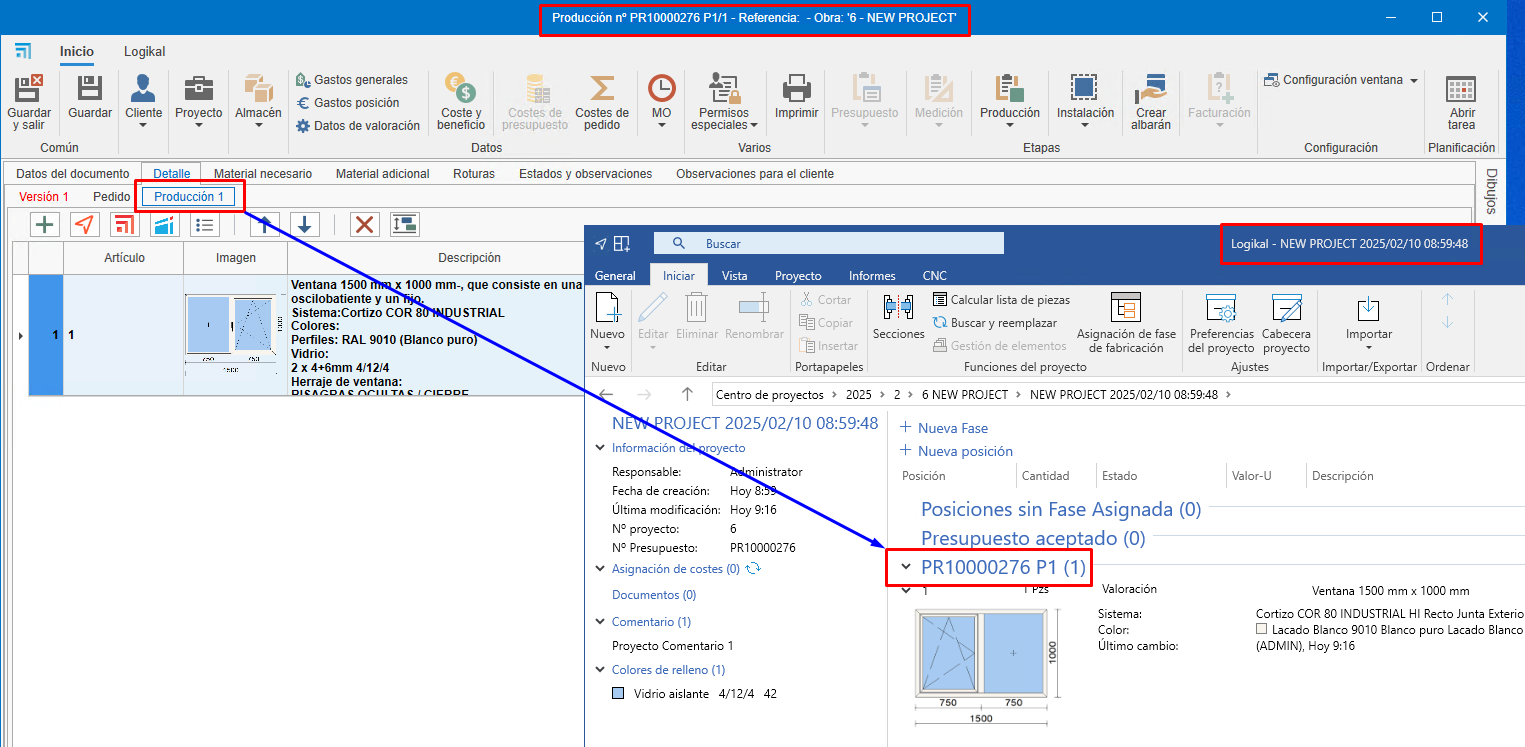Collapse the Información del proyecto section
Screen dimensions: 1525x747
pyautogui.click(x=600, y=449)
